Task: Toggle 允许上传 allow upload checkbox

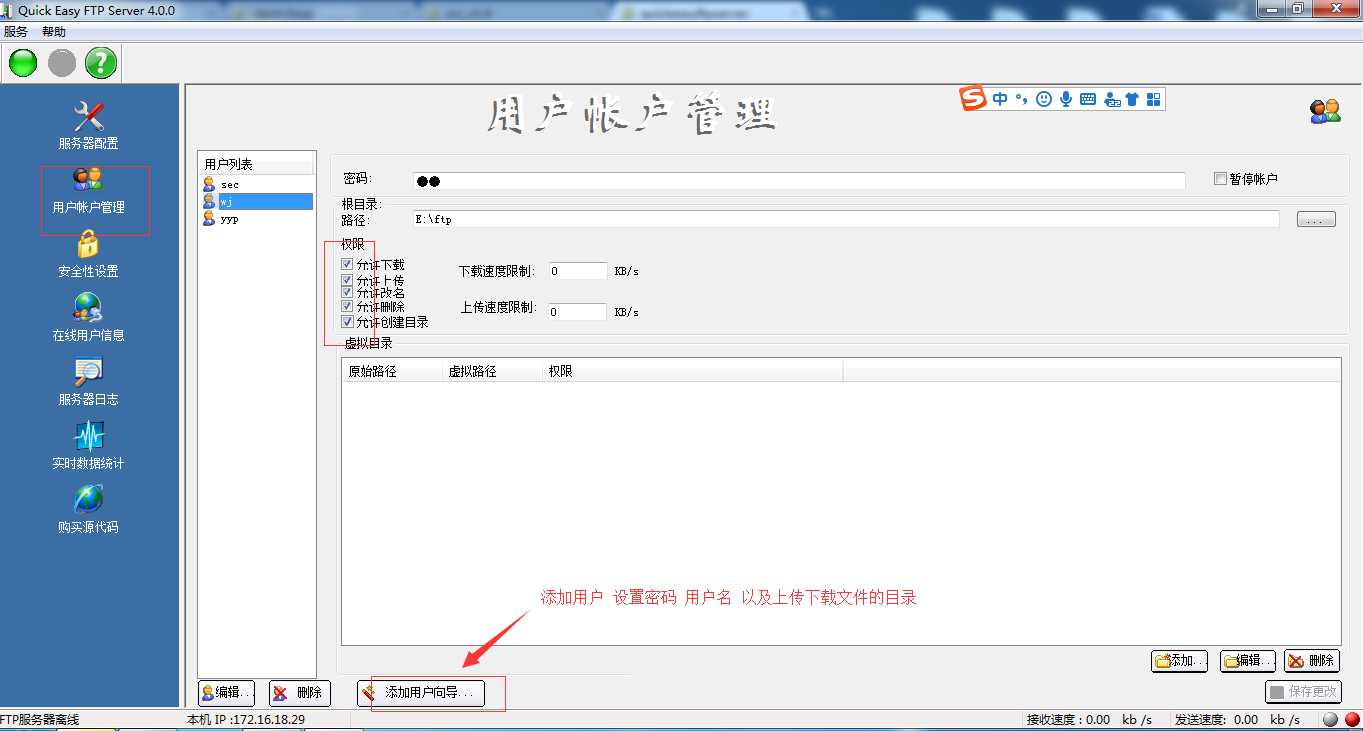Action: pyautogui.click(x=347, y=281)
